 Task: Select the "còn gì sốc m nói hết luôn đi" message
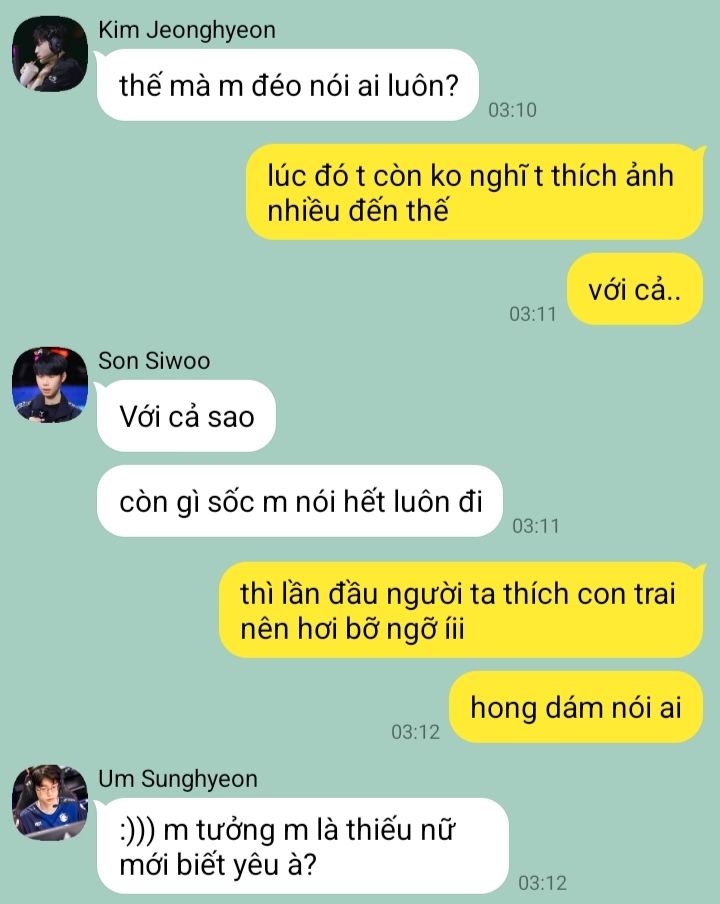coord(300,500)
